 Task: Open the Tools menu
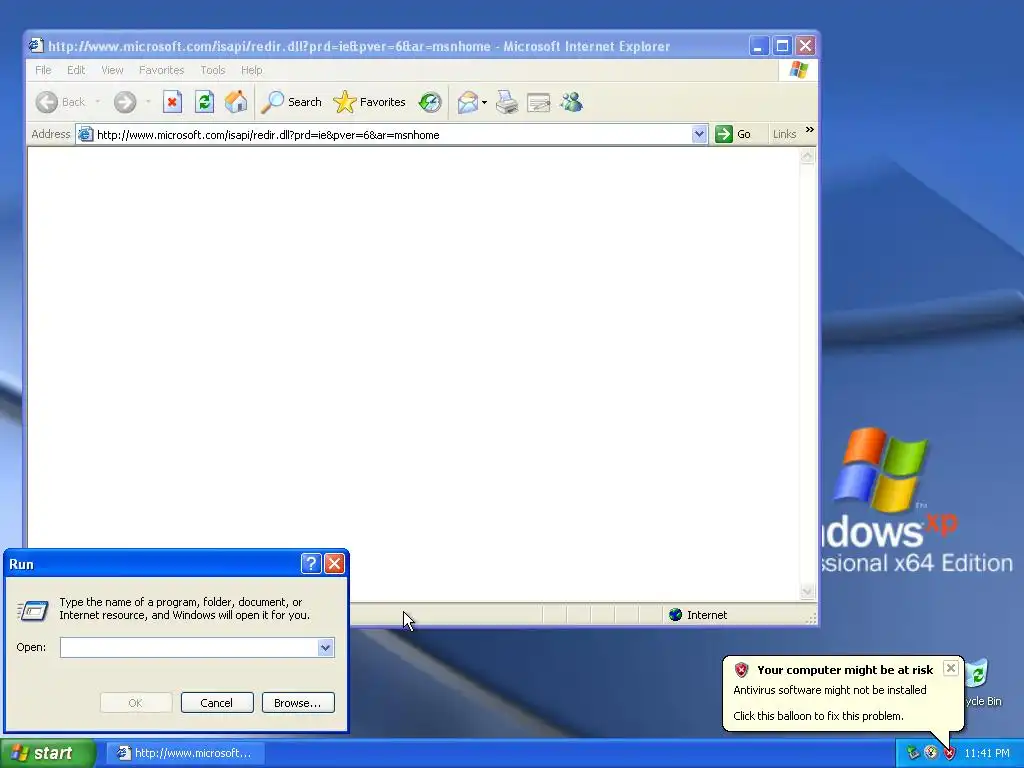click(212, 70)
